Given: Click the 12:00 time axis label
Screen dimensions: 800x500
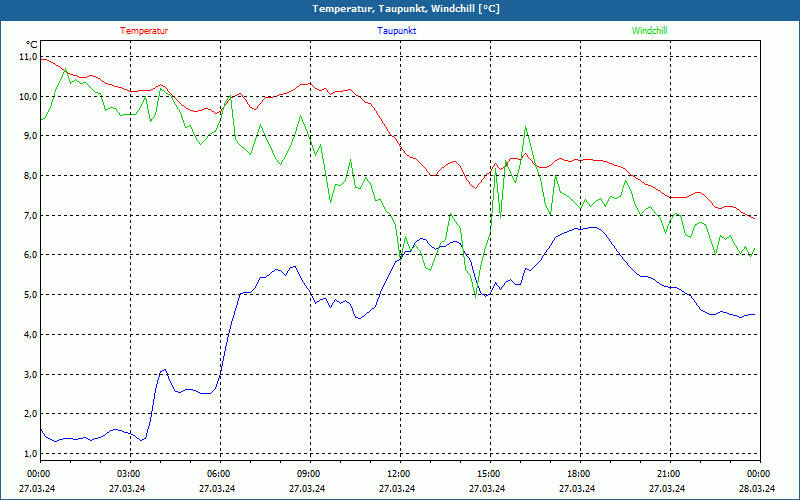Looking at the screenshot, I should [x=400, y=473].
